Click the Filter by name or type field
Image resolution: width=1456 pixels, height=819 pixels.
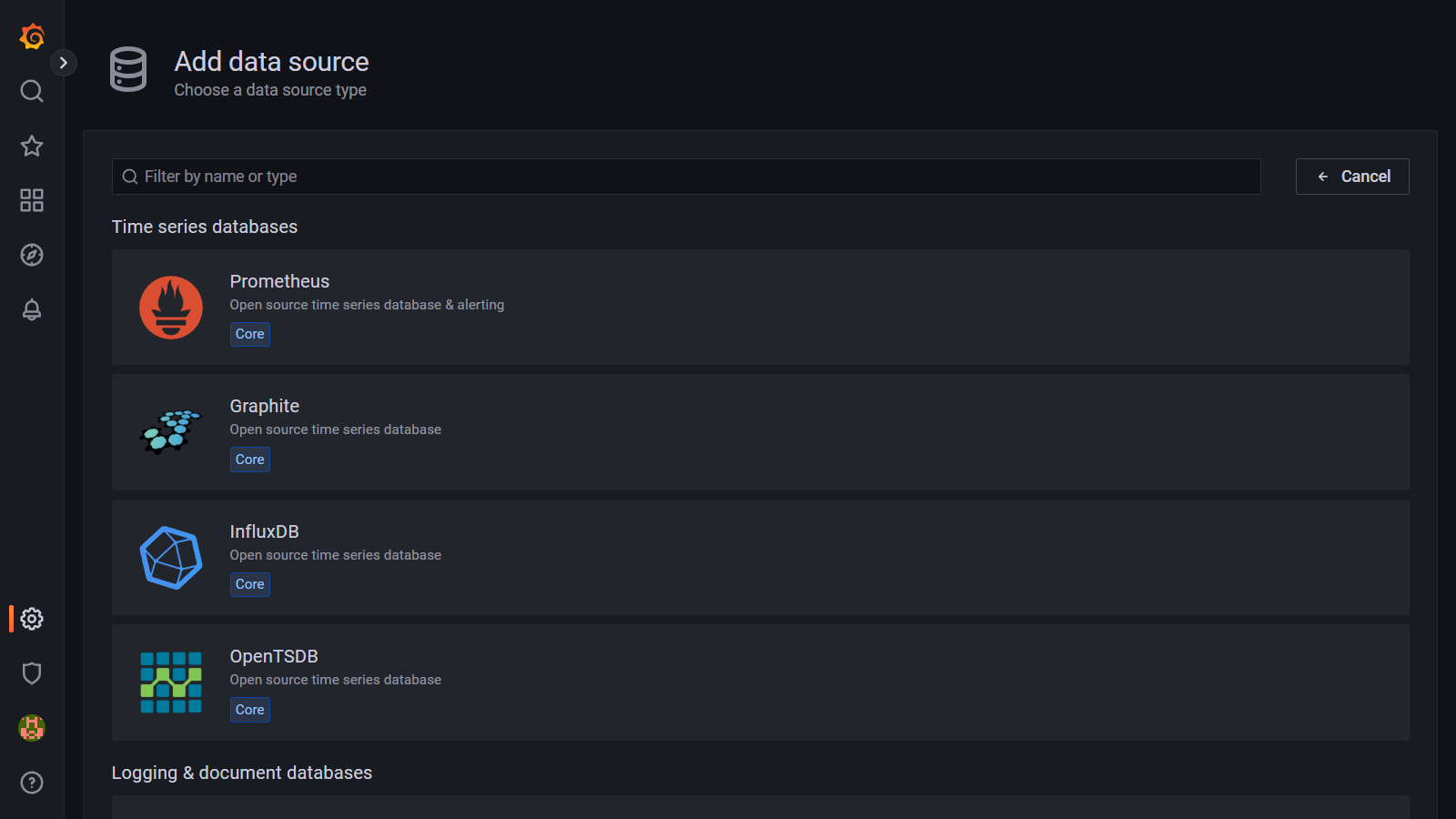(686, 177)
